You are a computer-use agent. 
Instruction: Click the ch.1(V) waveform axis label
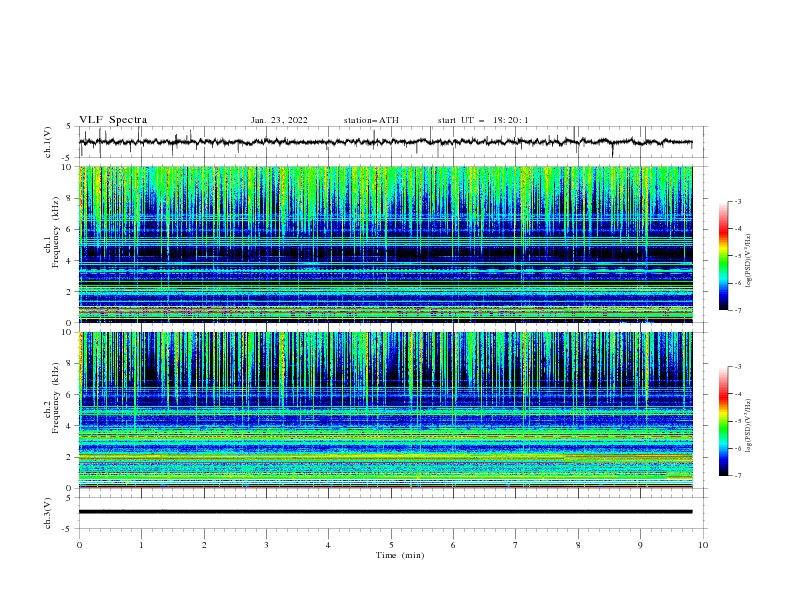(47, 142)
